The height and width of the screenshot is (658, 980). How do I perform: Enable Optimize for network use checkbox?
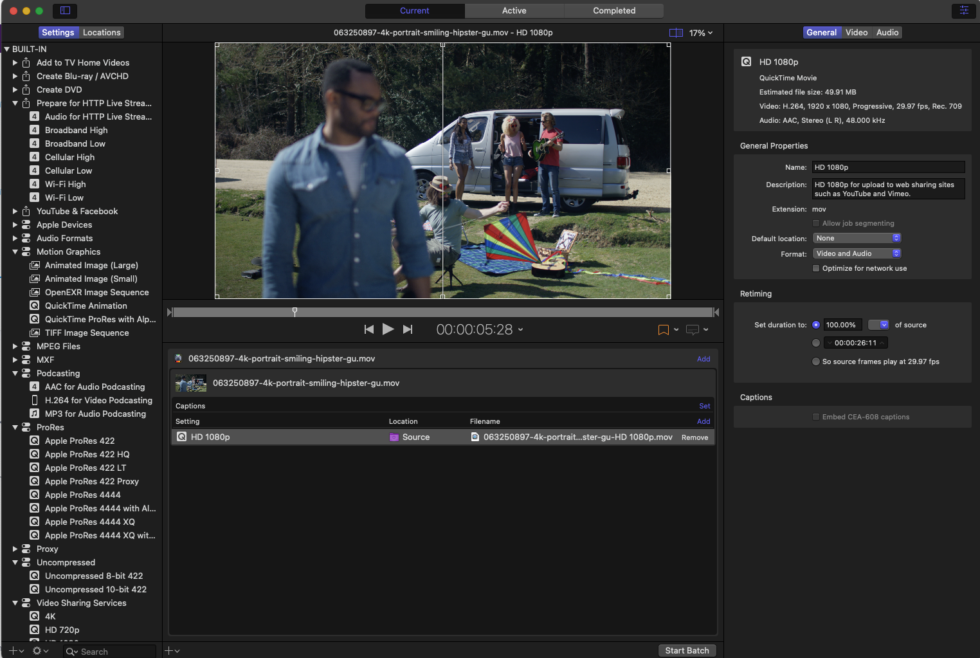point(816,268)
